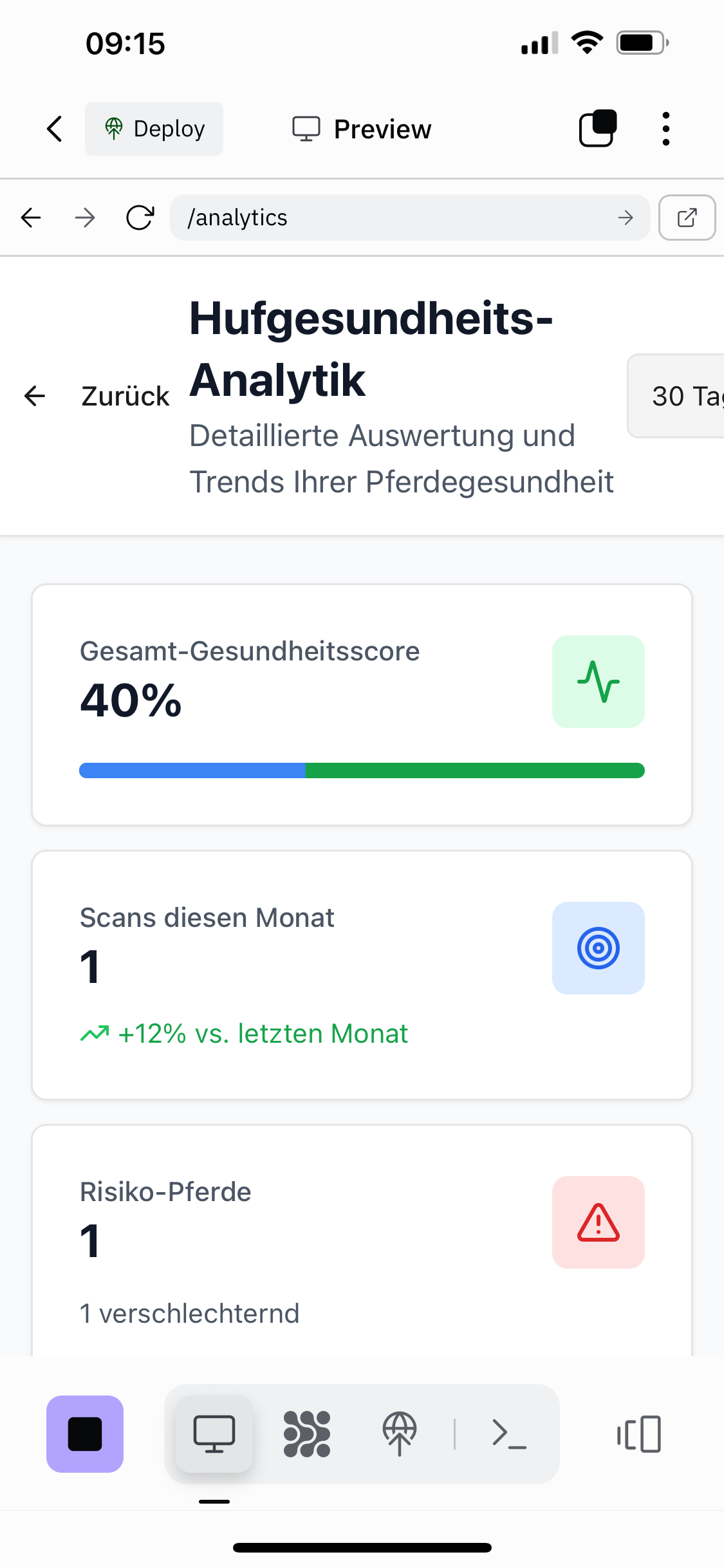This screenshot has height=1568, width=724.
Task: Click the blue target scans icon
Action: tap(599, 948)
